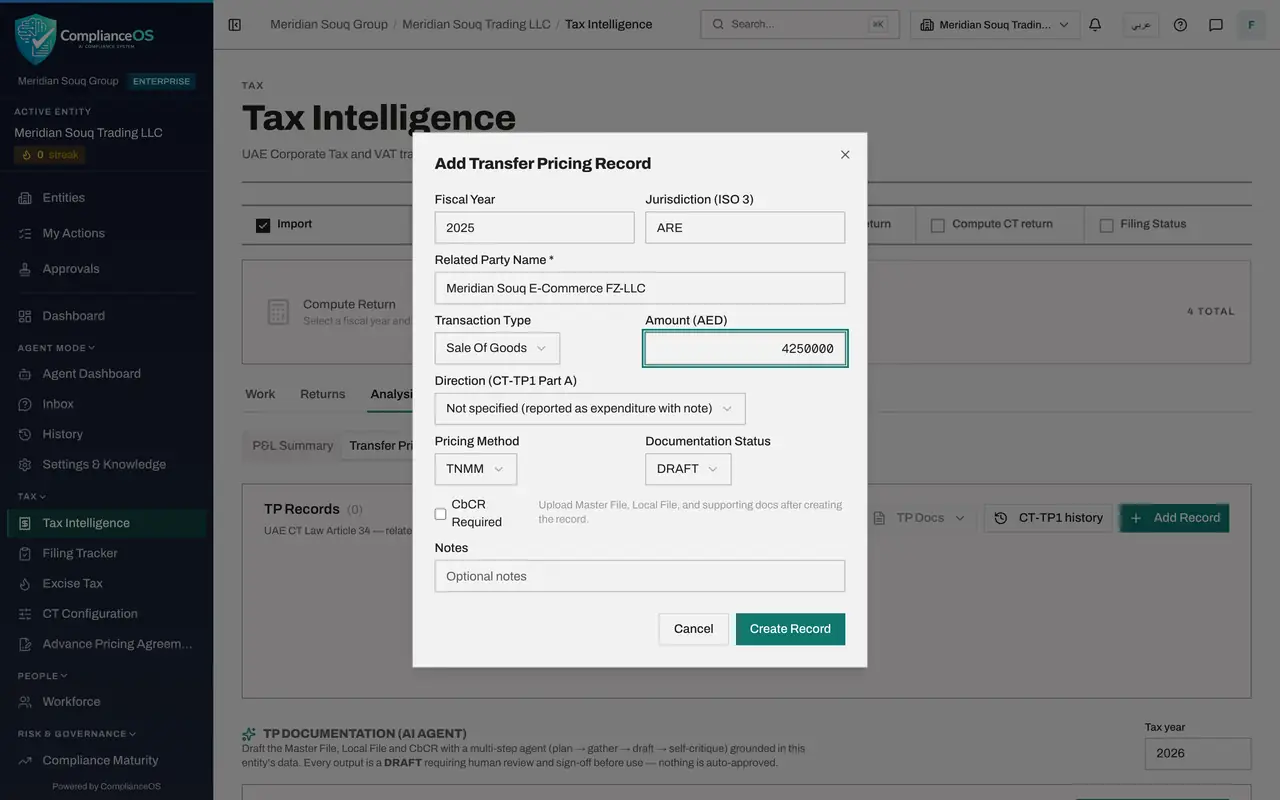The width and height of the screenshot is (1280, 800).
Task: Open Entities in the sidebar
Action: pos(106,198)
